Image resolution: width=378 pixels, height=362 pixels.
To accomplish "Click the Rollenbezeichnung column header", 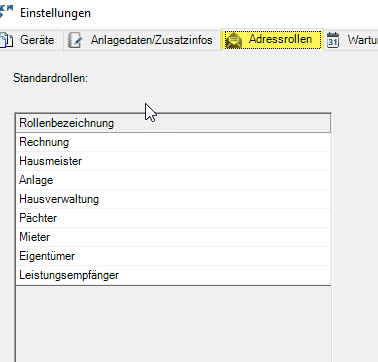I will [173, 123].
